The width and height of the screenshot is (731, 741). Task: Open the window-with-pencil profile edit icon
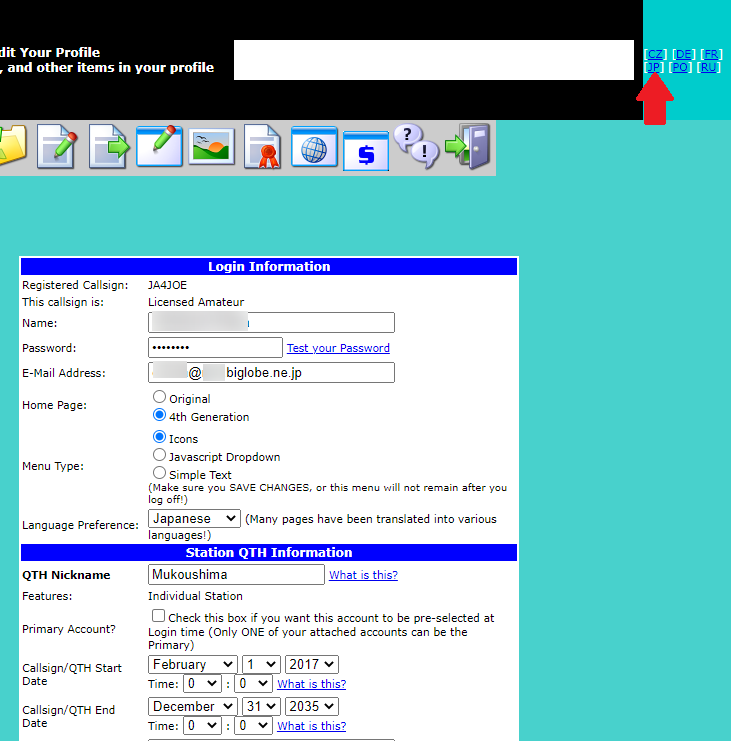pyautogui.click(x=160, y=146)
